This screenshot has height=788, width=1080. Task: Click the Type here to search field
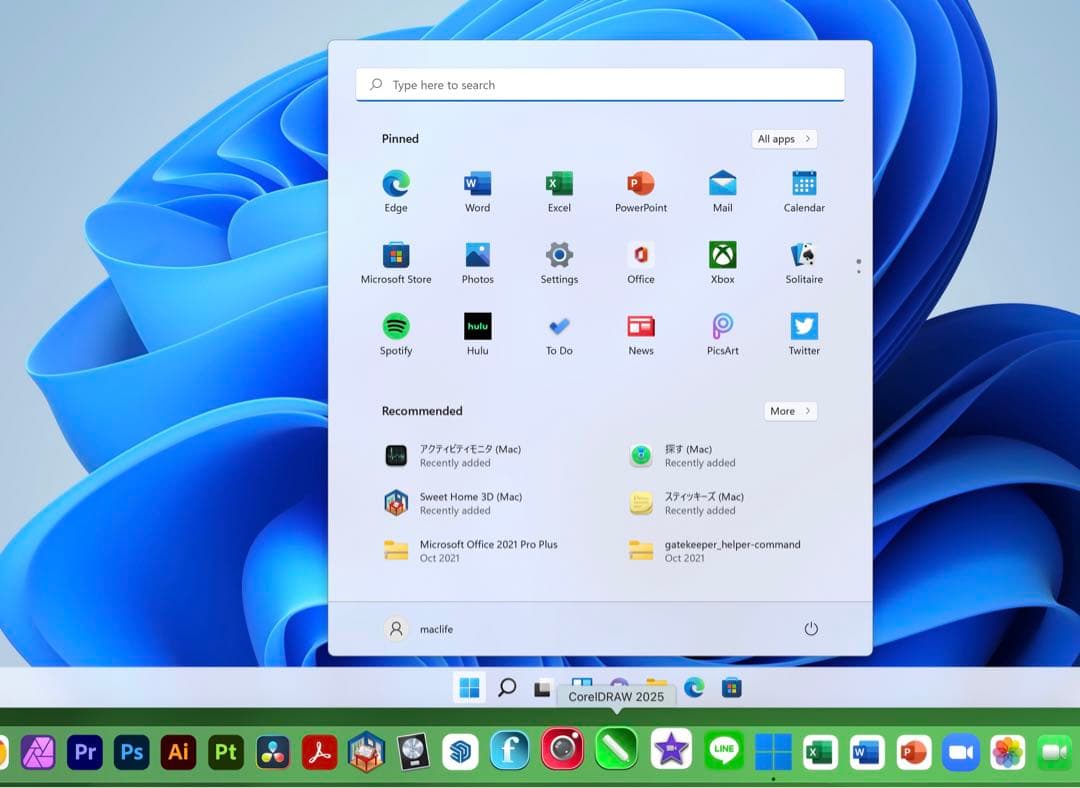(x=600, y=85)
